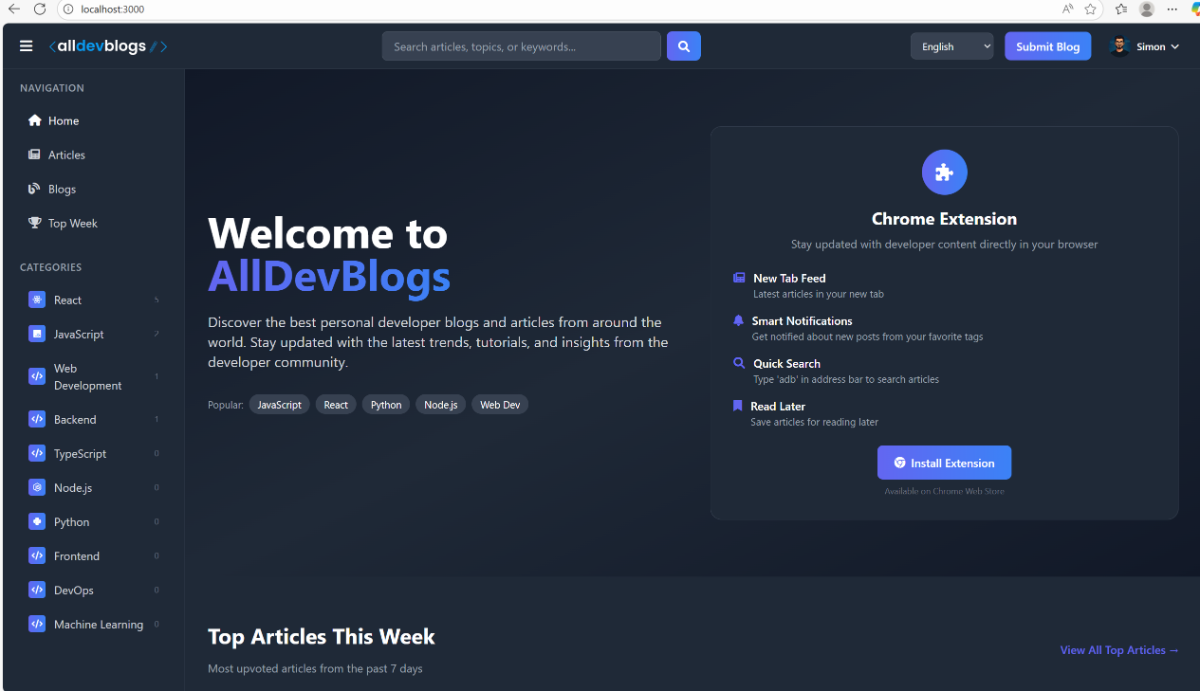Image resolution: width=1200 pixels, height=691 pixels.
Task: Click the Python category icon
Action: point(37,522)
